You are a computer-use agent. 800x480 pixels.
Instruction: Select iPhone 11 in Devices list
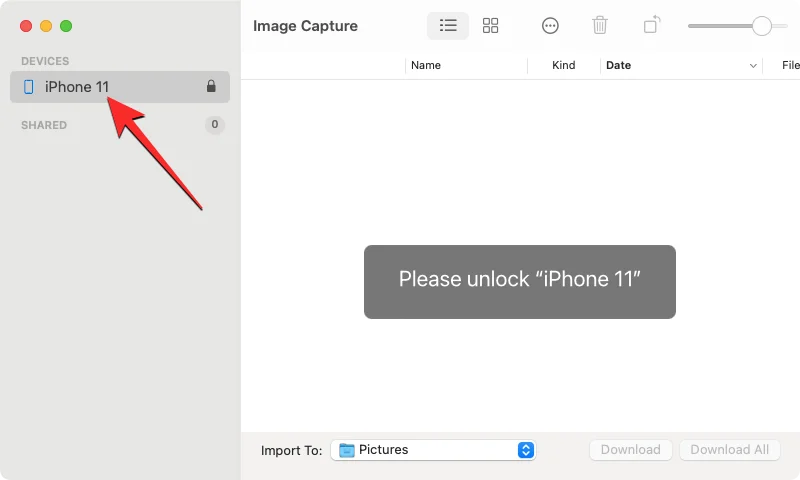120,87
